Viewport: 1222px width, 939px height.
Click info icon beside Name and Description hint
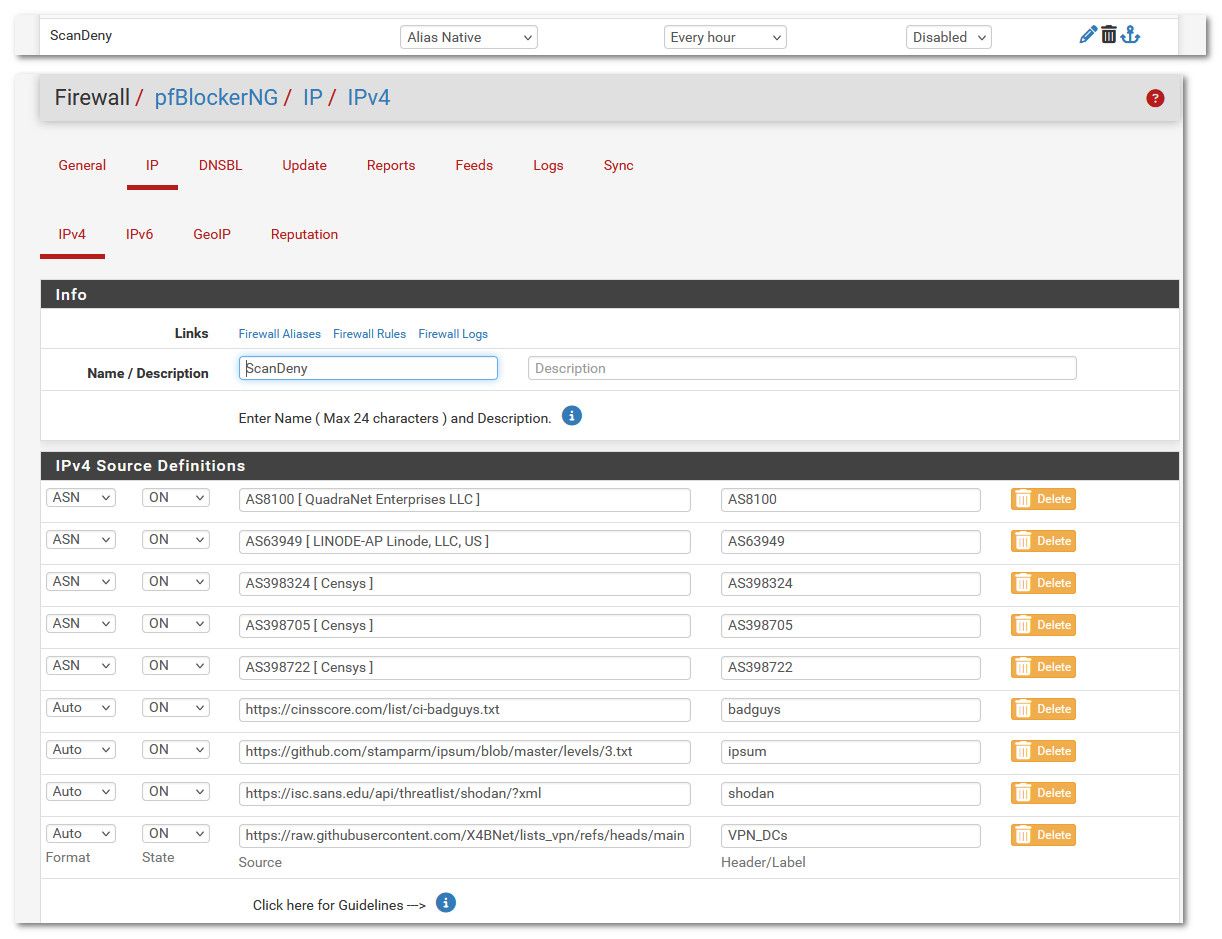(572, 416)
